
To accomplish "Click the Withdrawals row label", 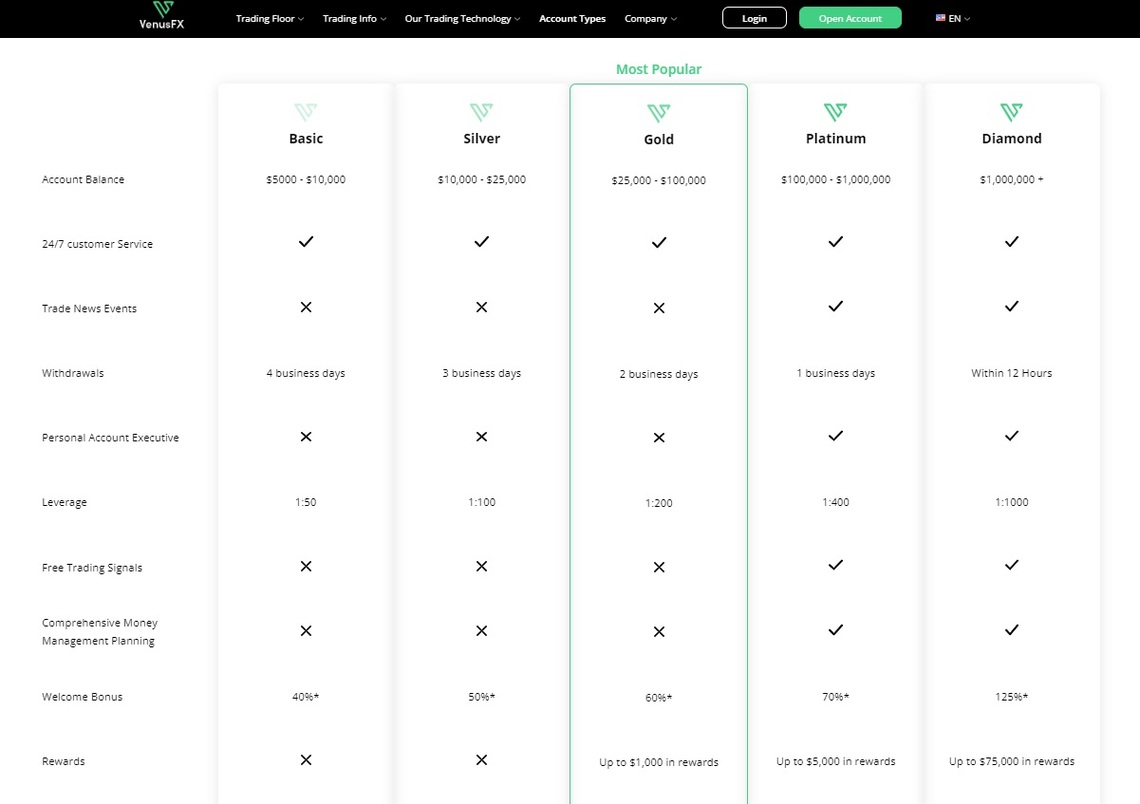I will [x=73, y=373].
